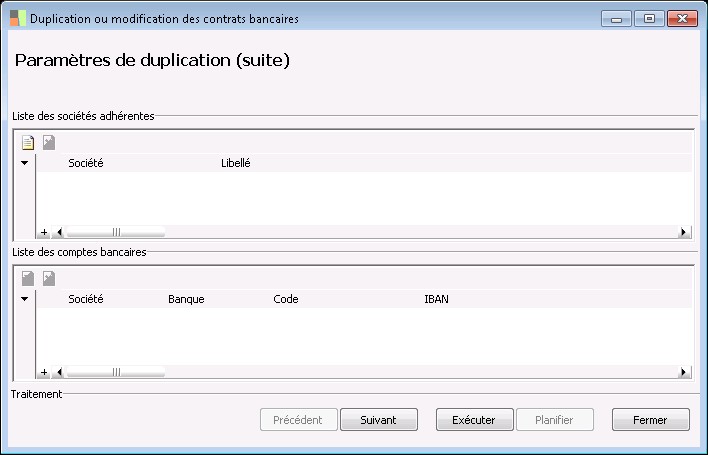Click Société column header in sociétés adhérentes list

86,163
